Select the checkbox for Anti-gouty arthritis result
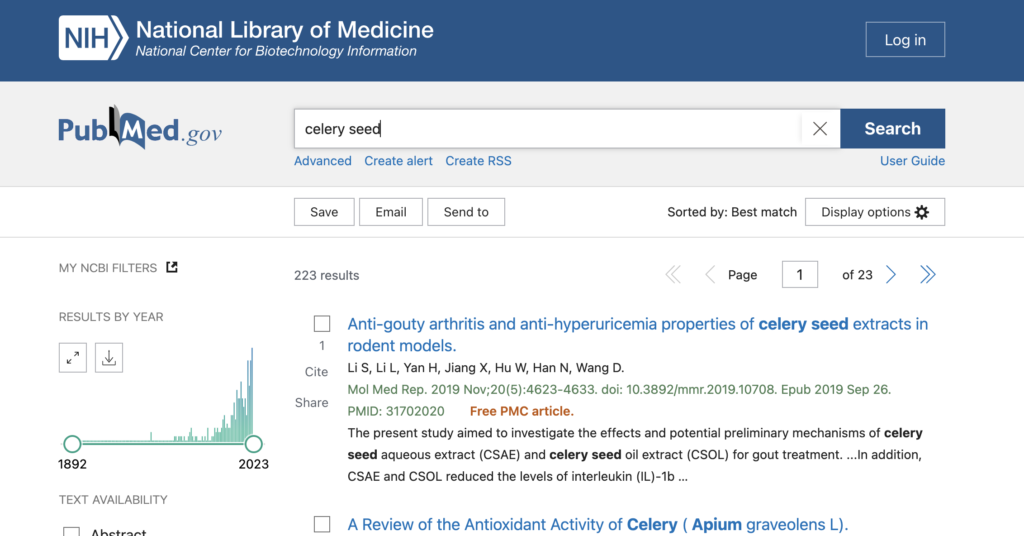The image size is (1024, 536). 322,324
